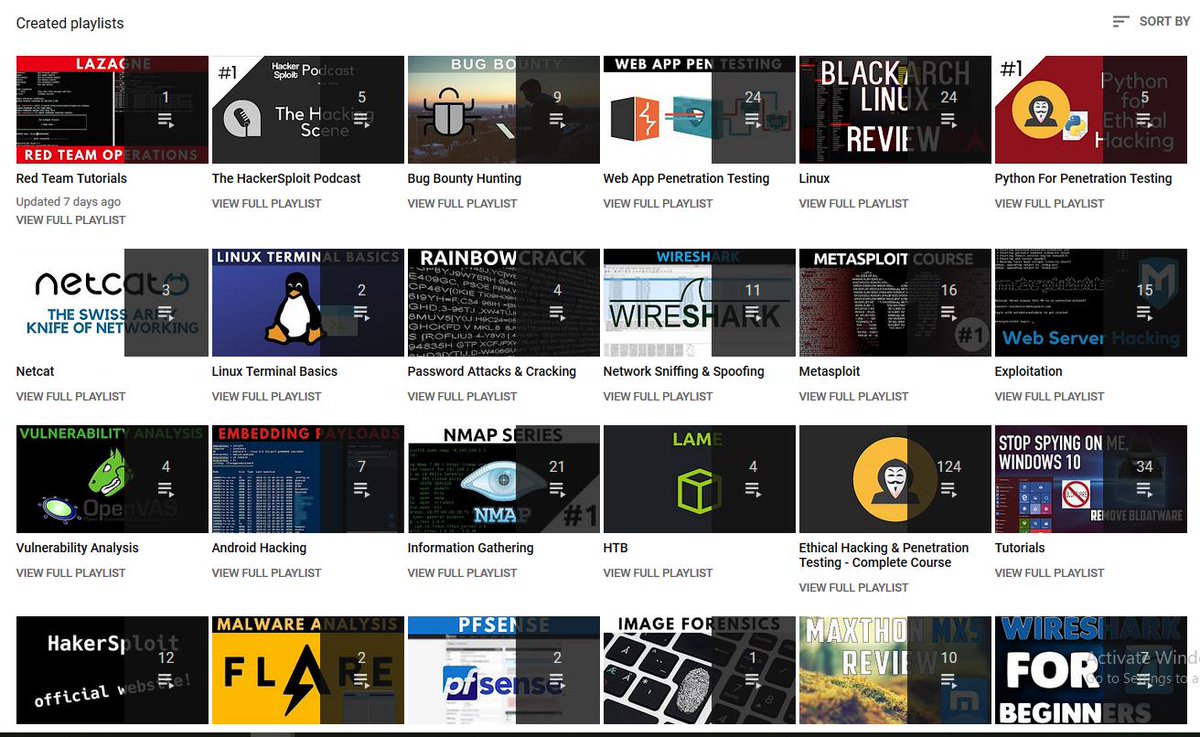Open the HTB playlist title
The image size is (1200, 737).
pyautogui.click(x=616, y=548)
